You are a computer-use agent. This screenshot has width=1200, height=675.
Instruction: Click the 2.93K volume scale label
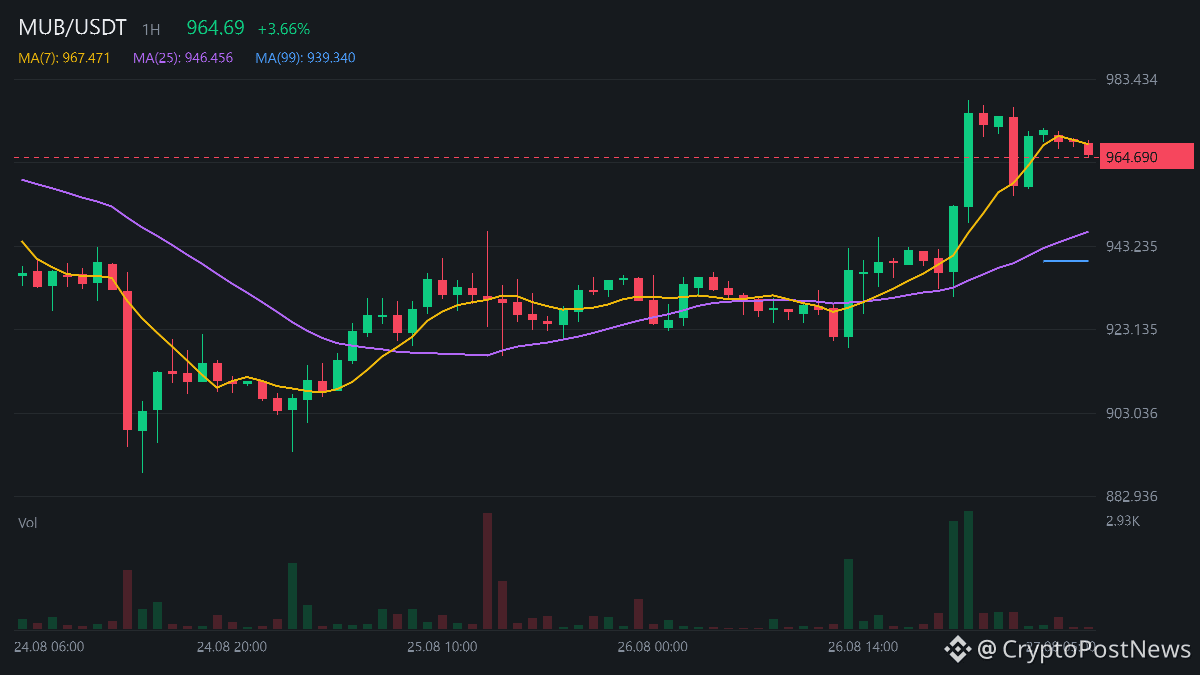click(x=1123, y=521)
